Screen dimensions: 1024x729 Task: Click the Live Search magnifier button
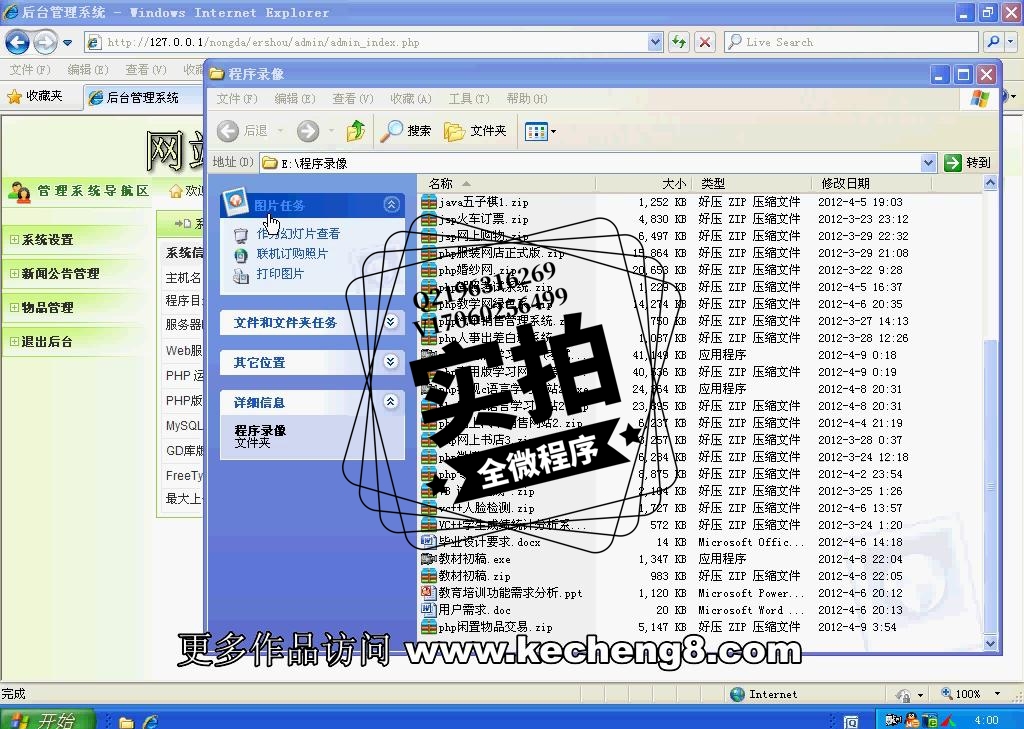993,42
